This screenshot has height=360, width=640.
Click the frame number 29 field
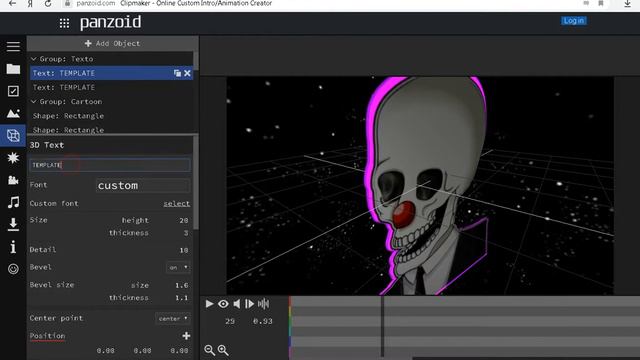pyautogui.click(x=230, y=321)
